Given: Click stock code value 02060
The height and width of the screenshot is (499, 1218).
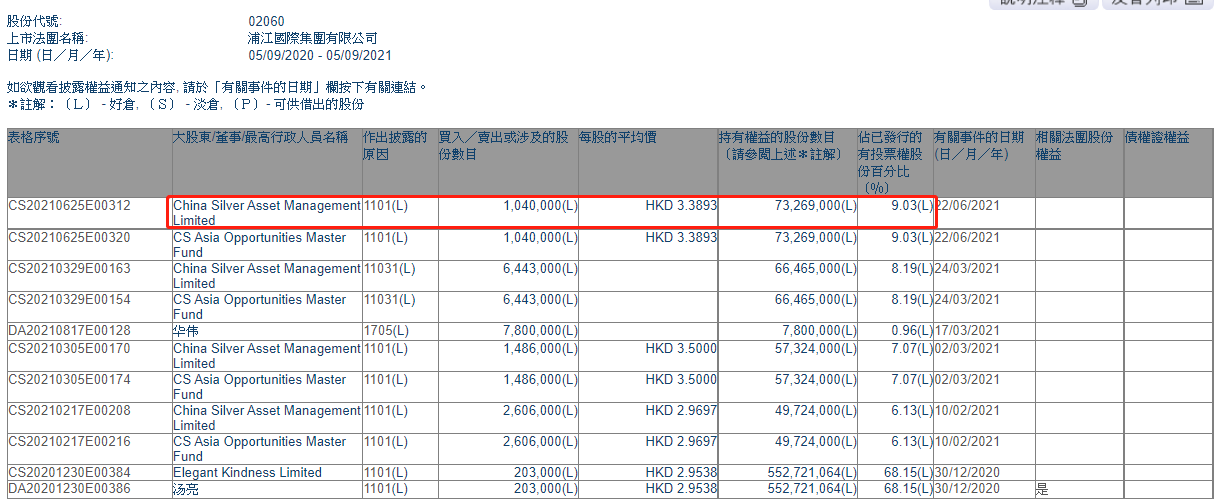Looking at the screenshot, I should pyautogui.click(x=266, y=21).
